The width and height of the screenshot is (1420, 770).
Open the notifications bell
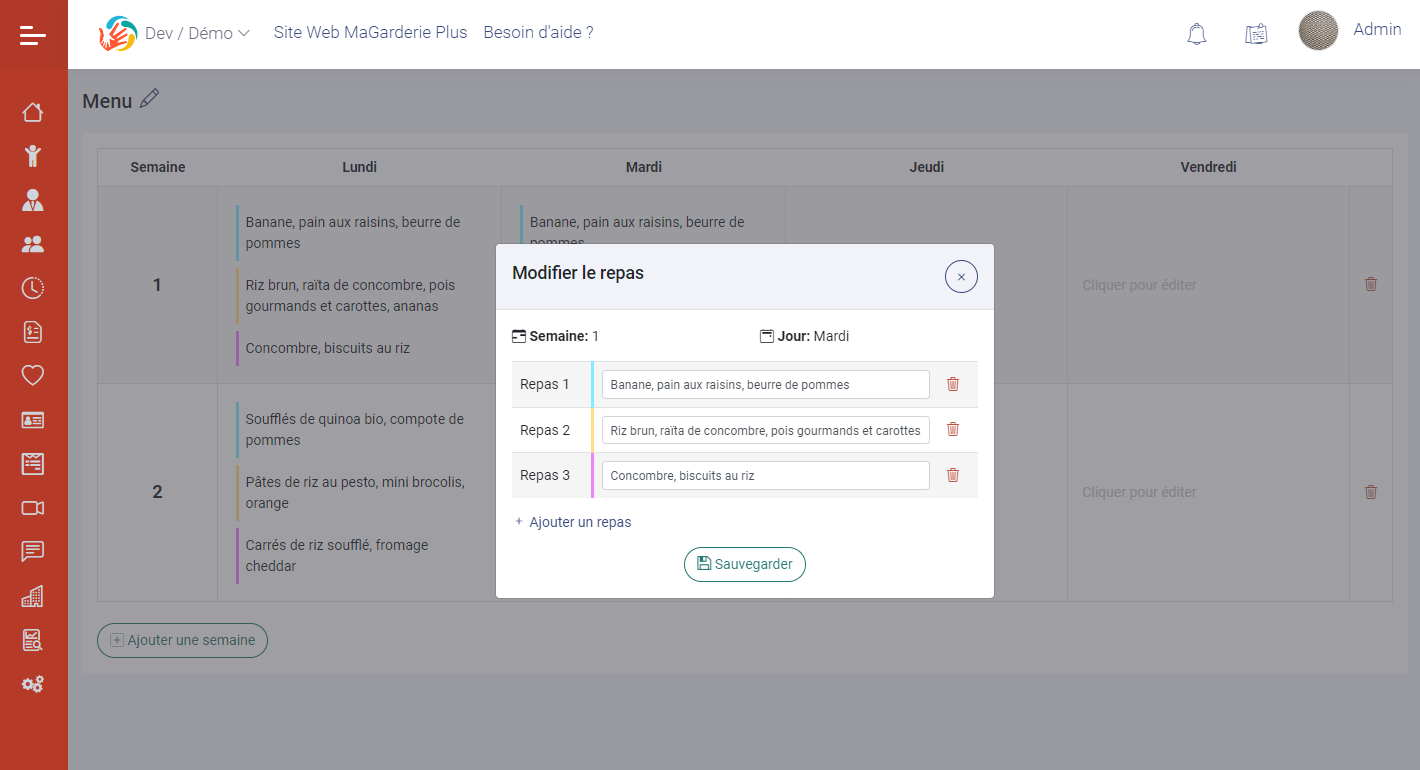pos(1196,34)
